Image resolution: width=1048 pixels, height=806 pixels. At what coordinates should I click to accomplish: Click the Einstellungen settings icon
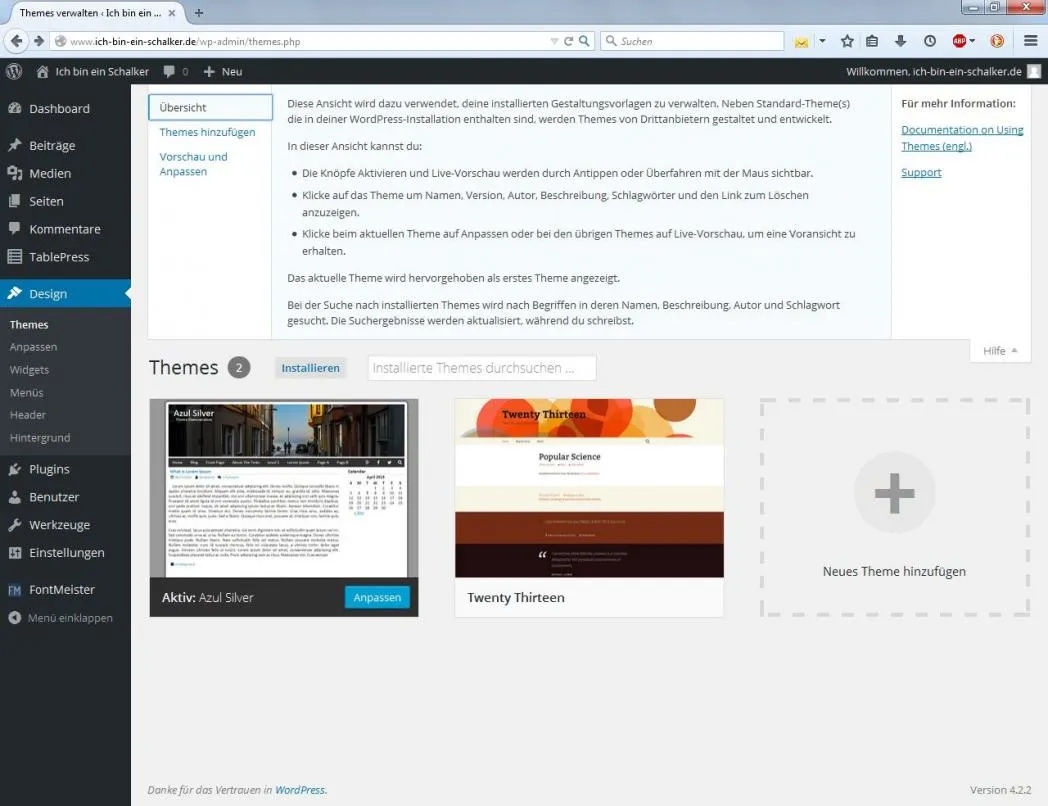tap(15, 553)
